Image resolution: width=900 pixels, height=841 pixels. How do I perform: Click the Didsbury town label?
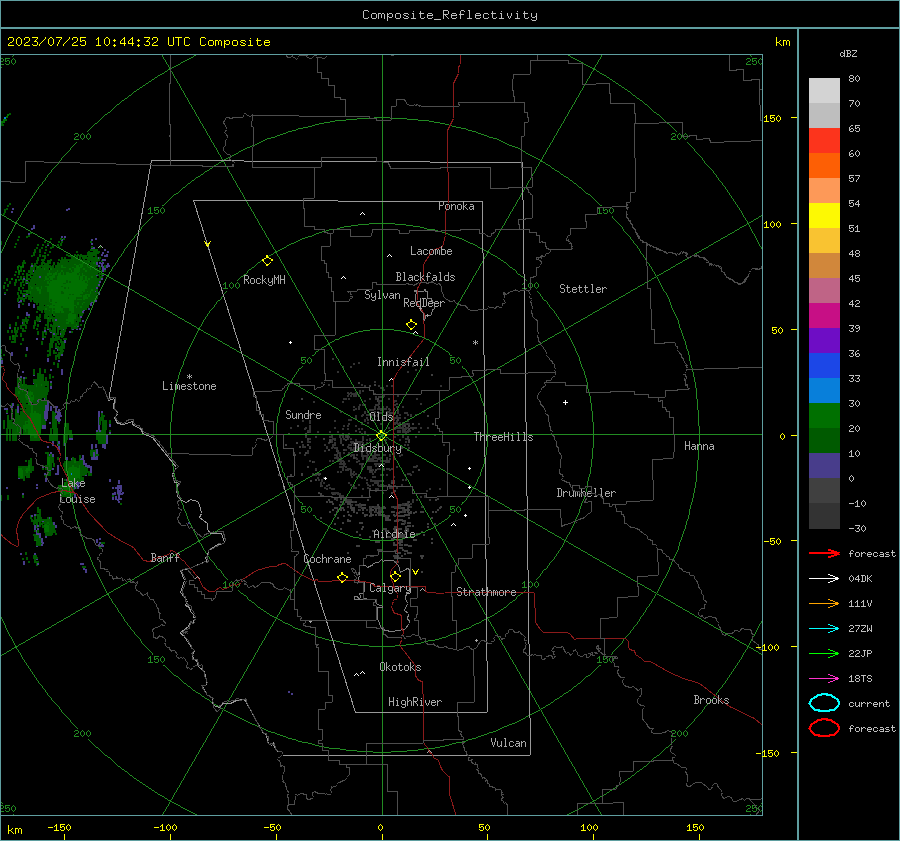coord(377,448)
